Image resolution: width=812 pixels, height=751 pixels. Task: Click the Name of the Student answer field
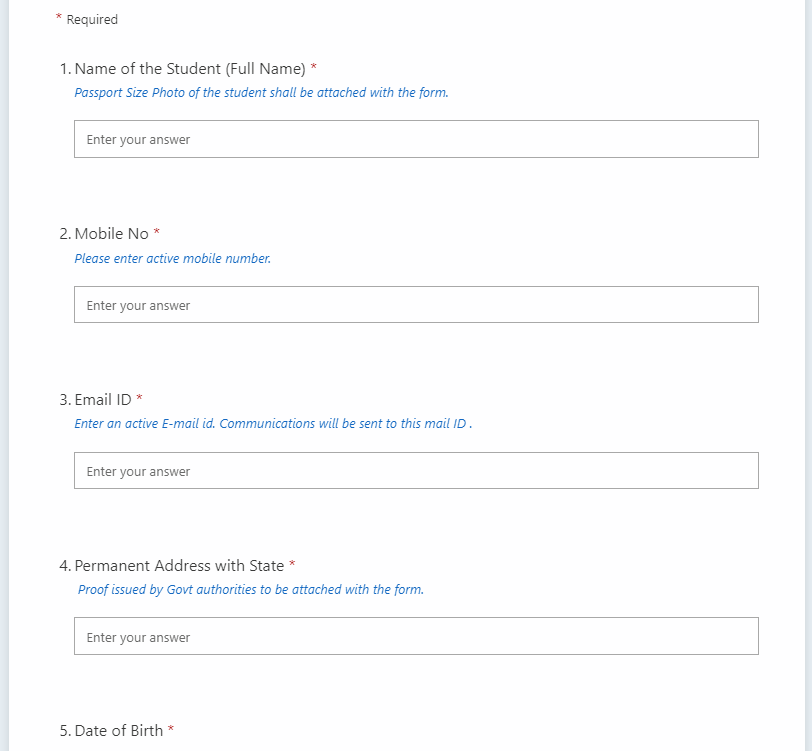[416, 139]
